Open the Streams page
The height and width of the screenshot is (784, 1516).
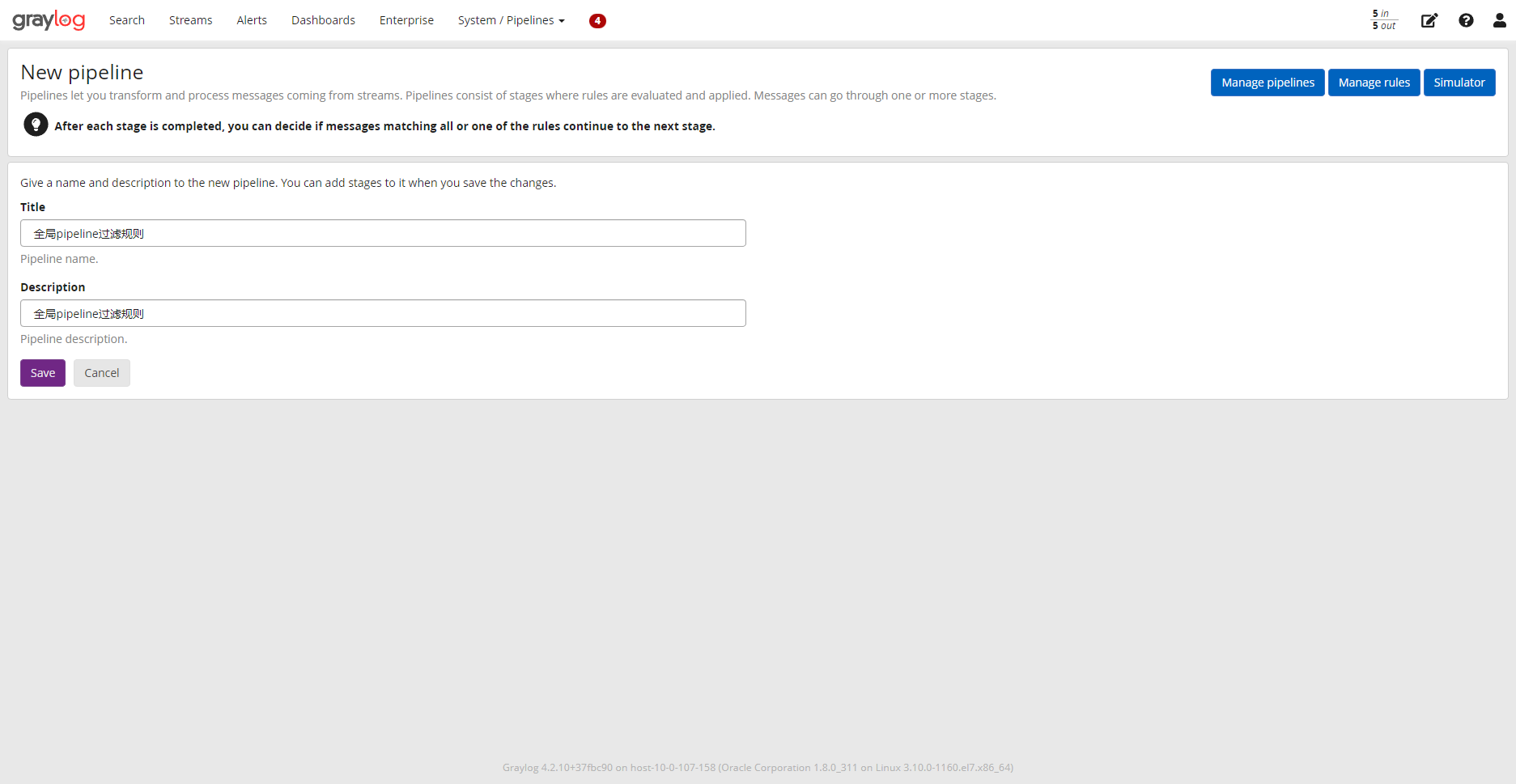click(x=190, y=19)
